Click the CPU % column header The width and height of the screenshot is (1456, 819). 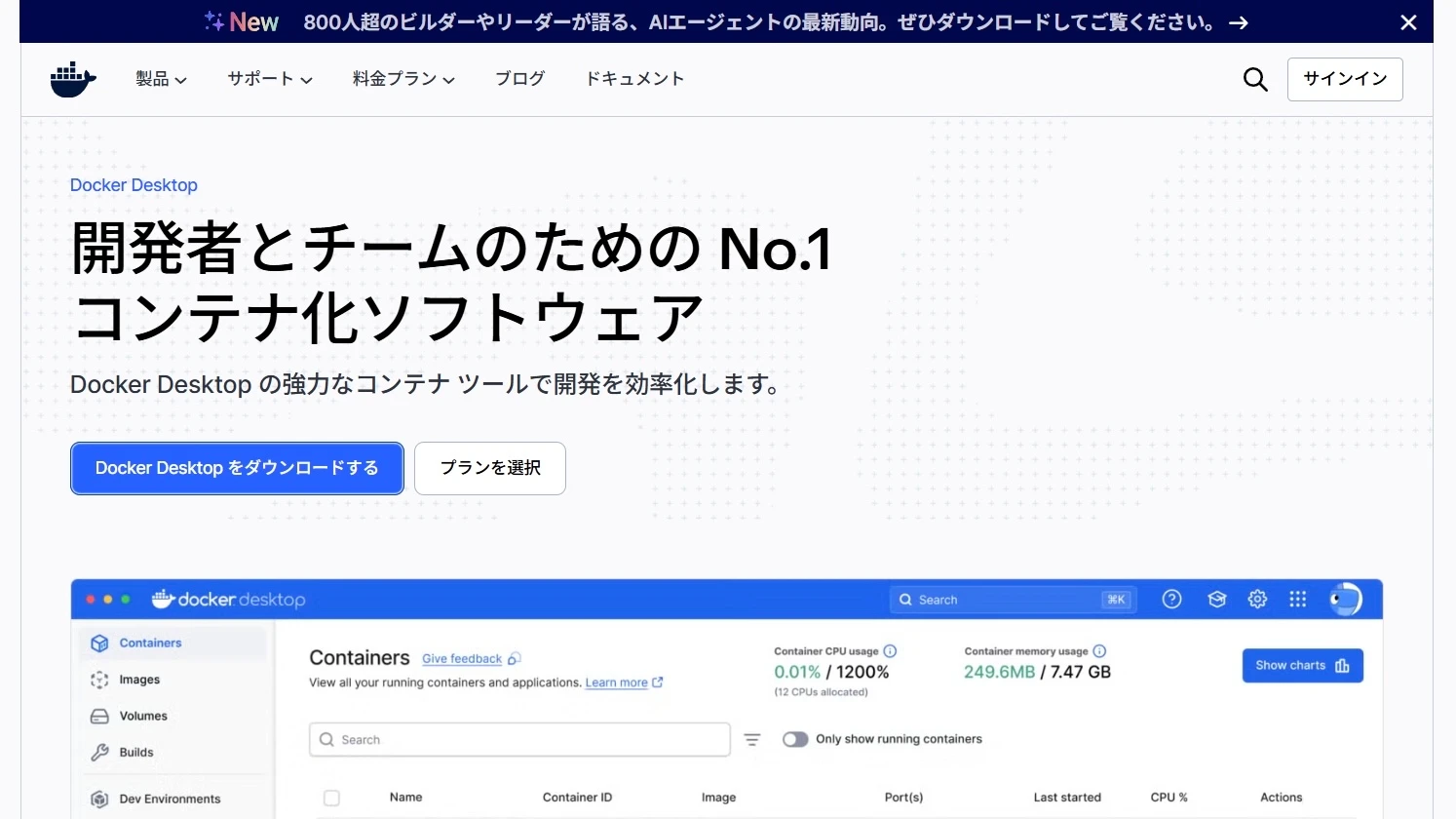tap(1169, 798)
